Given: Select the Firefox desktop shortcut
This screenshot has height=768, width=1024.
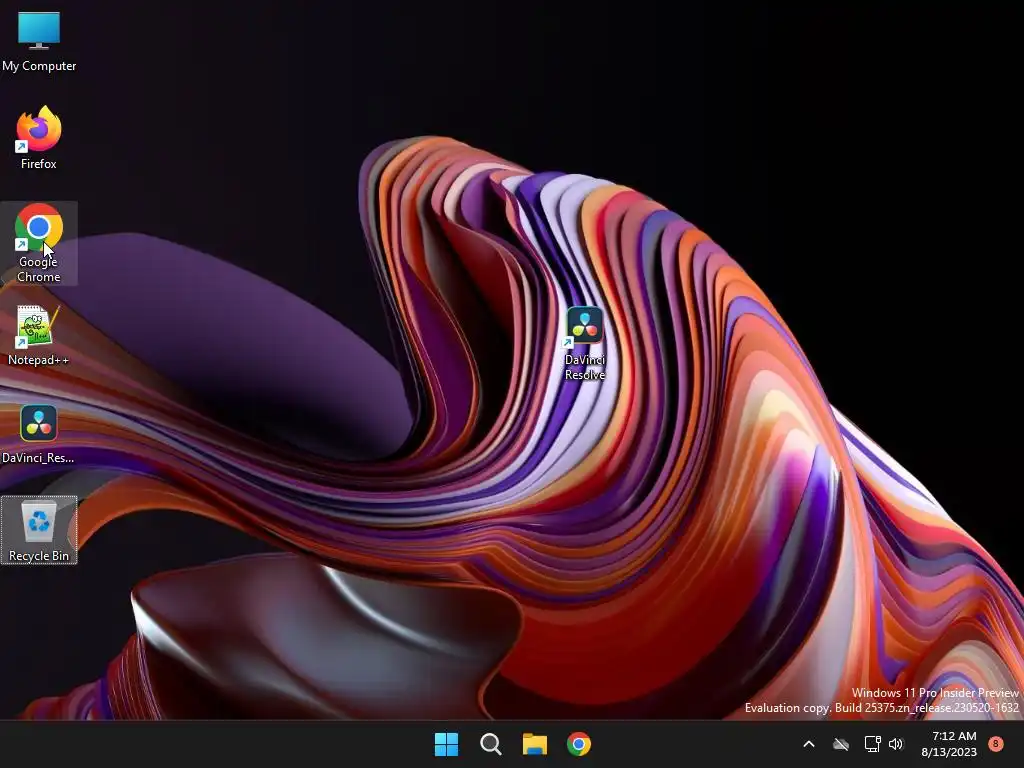Looking at the screenshot, I should pyautogui.click(x=39, y=138).
